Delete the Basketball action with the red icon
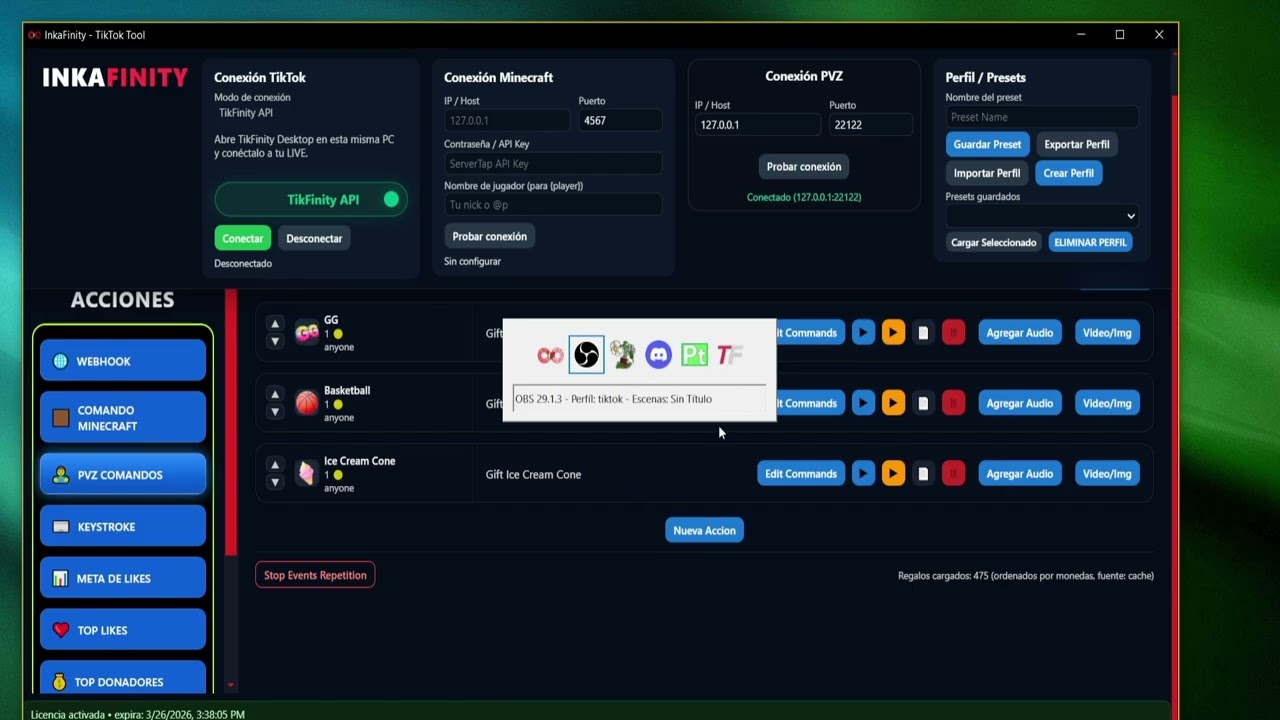 (x=954, y=403)
